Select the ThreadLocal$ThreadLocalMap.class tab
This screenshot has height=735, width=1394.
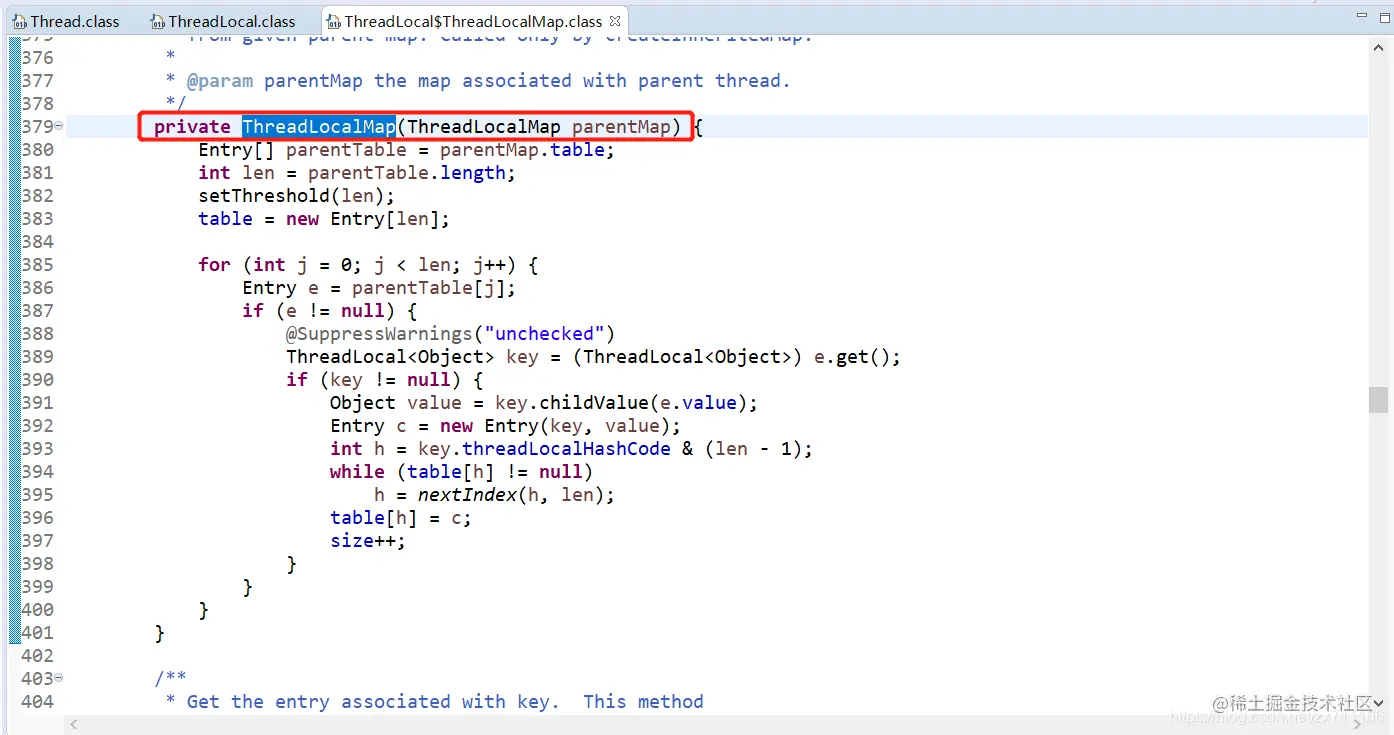pyautogui.click(x=473, y=21)
